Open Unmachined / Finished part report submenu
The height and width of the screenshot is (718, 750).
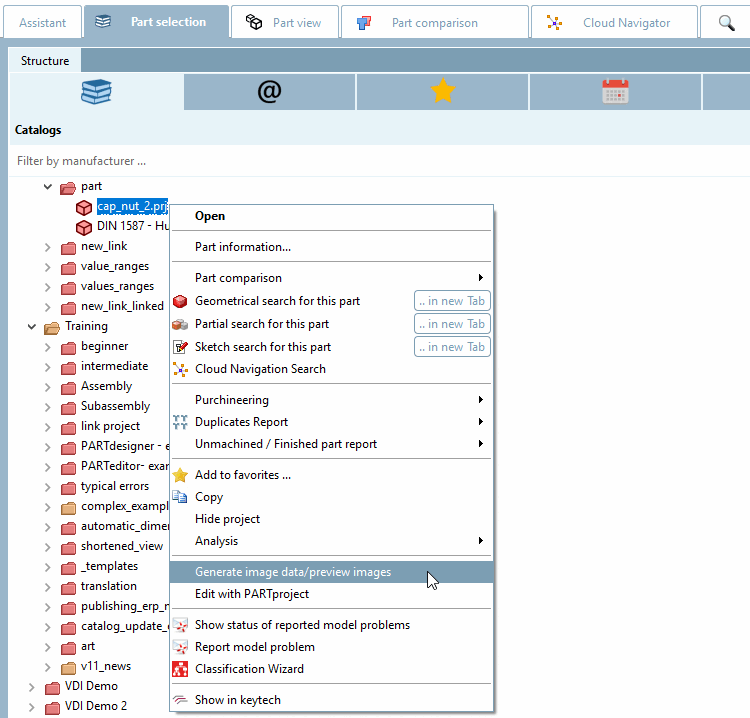[331, 444]
